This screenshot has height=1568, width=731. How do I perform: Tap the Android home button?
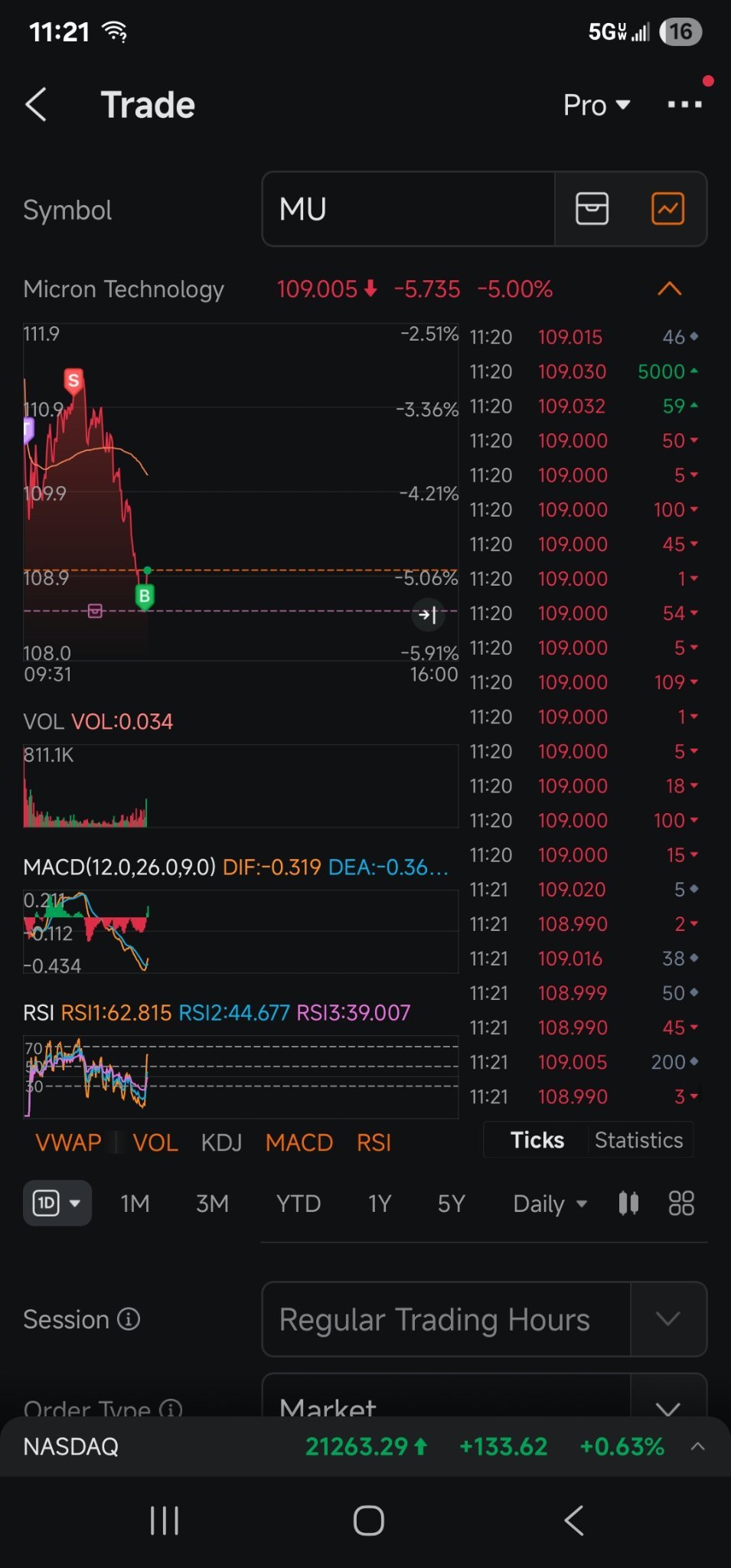pos(368,1521)
